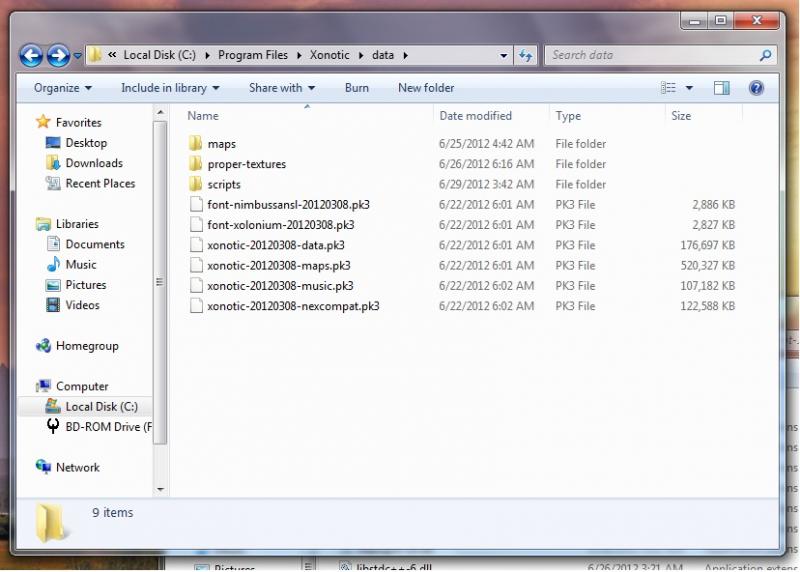
Task: Click the Burn toolbar button
Action: point(356,88)
